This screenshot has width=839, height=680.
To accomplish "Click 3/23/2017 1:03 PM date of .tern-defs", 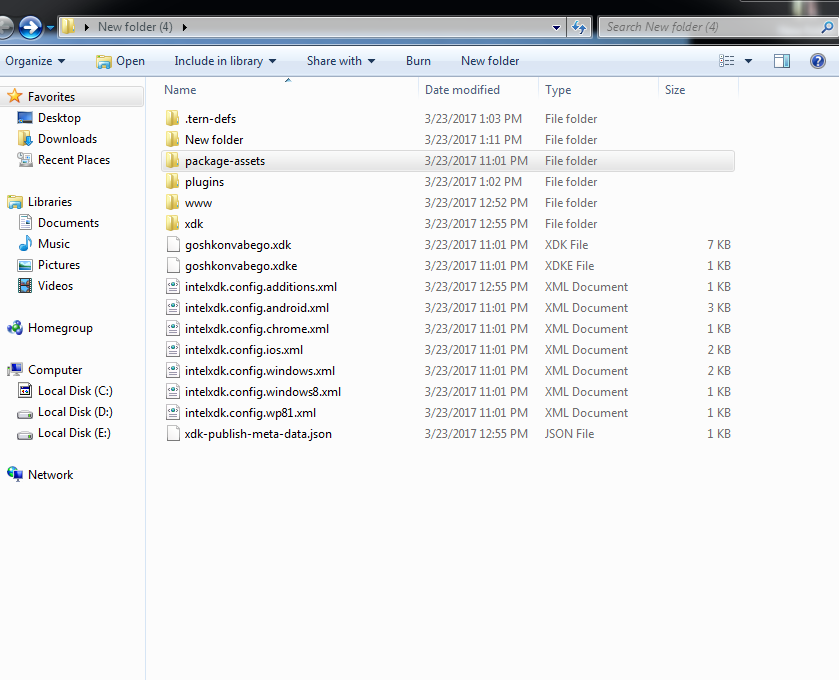I will click(473, 119).
